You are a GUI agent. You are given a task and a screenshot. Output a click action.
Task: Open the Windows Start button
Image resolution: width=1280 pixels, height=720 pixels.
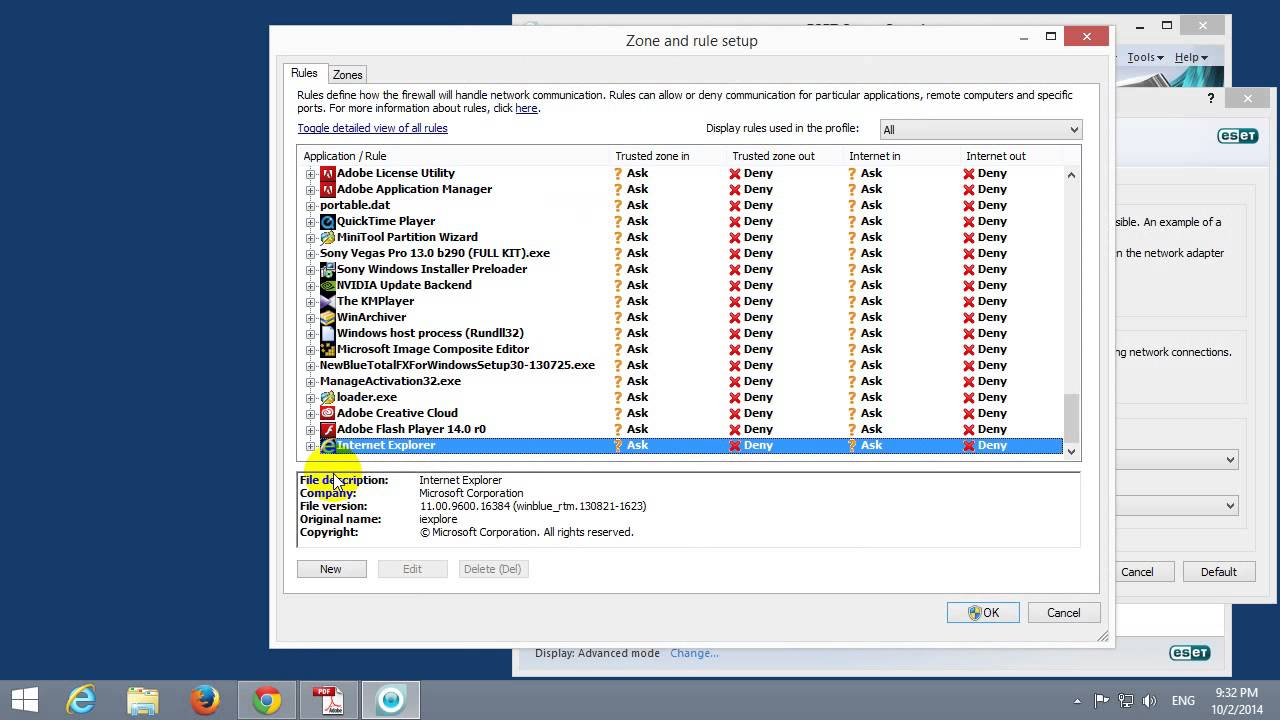(x=24, y=700)
